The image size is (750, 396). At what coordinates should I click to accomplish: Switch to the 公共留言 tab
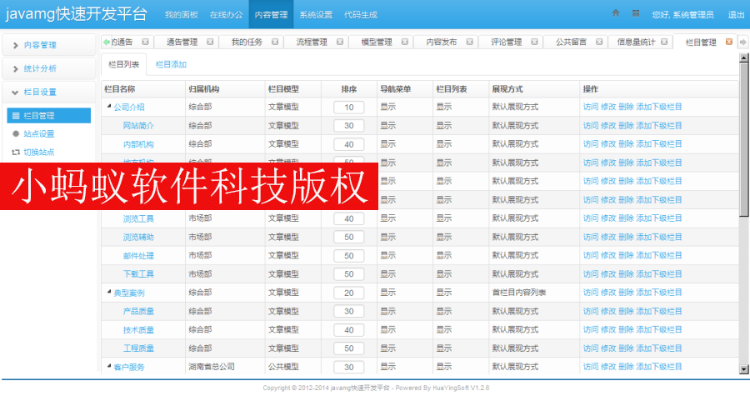[571, 42]
